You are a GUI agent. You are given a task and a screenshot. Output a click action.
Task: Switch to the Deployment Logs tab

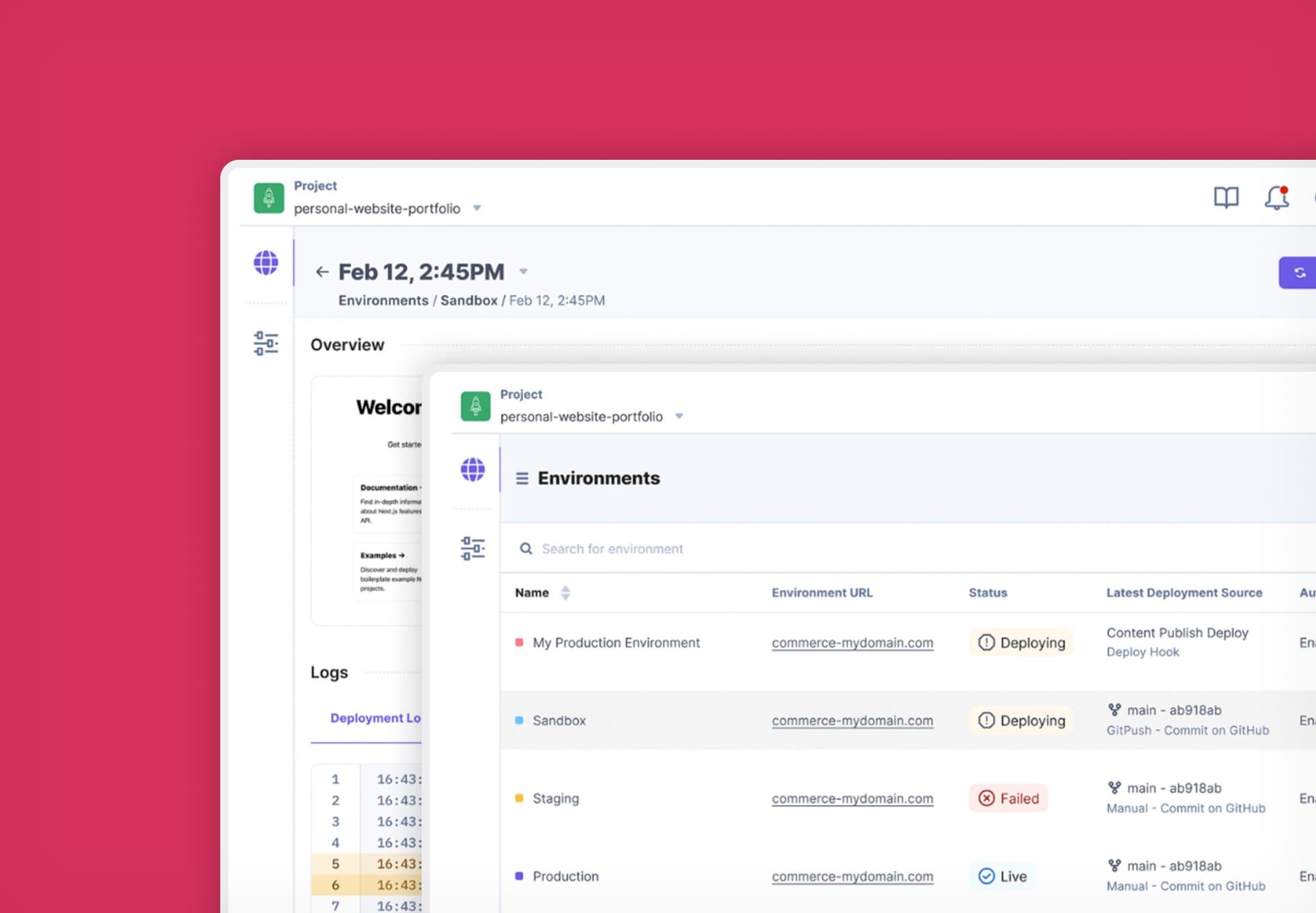click(375, 718)
